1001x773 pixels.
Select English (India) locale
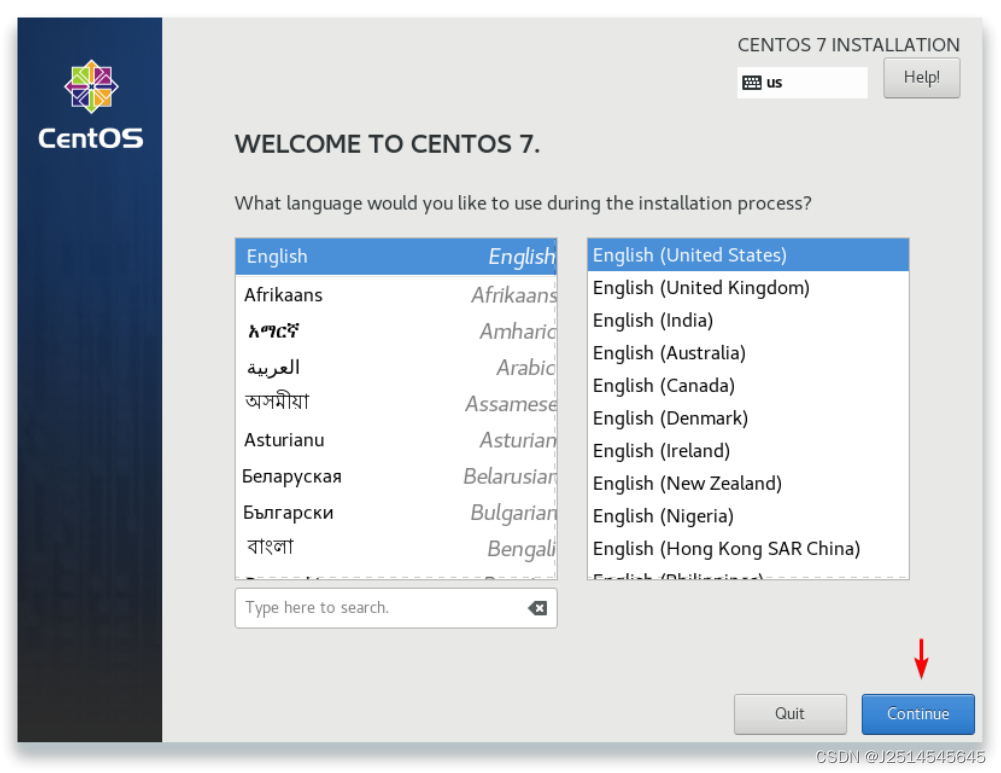[748, 320]
